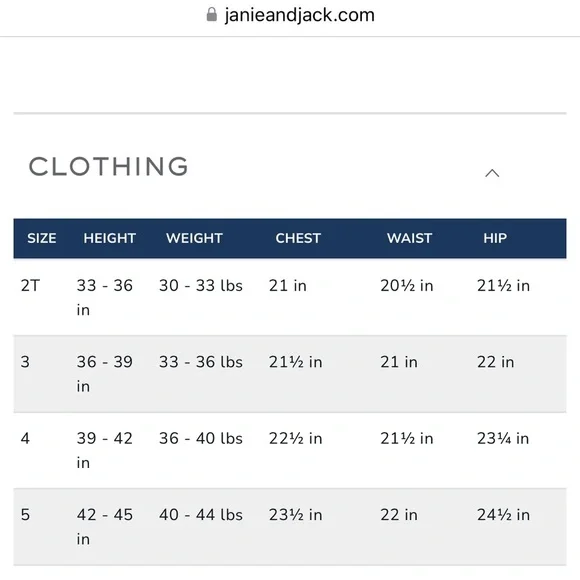Select the SIZE column header

[42, 238]
